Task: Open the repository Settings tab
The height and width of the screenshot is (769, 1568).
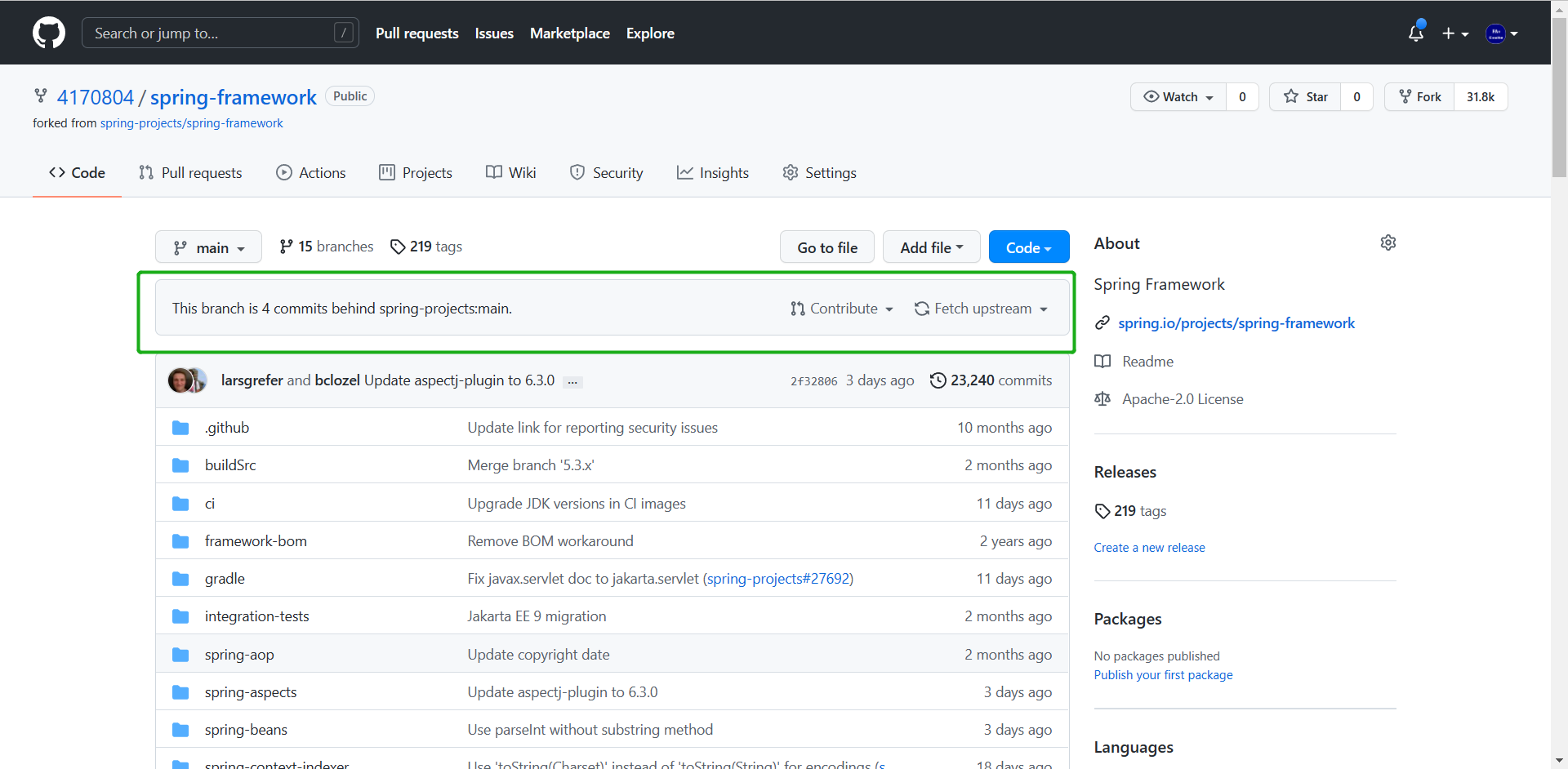Action: pos(820,173)
